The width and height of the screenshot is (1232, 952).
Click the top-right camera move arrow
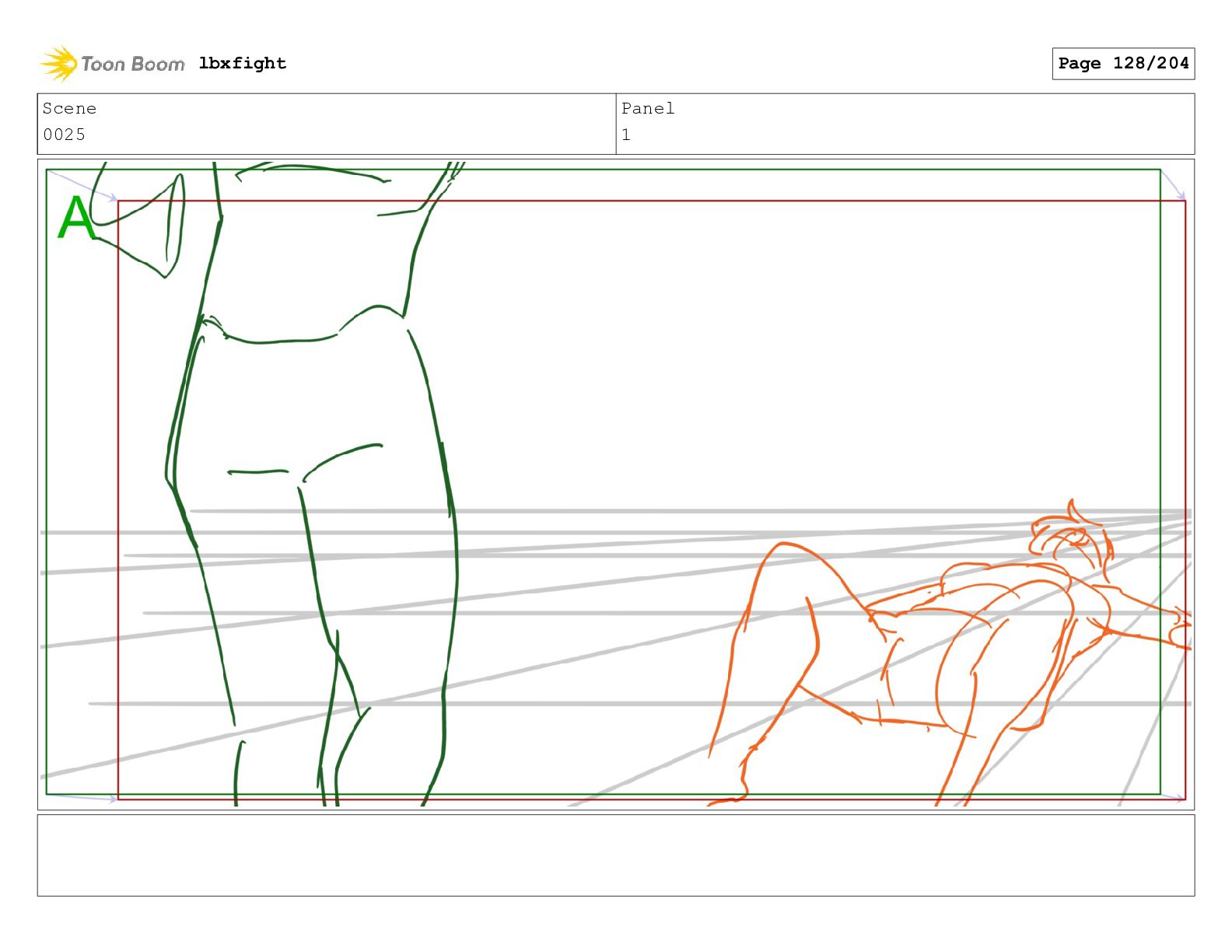(x=1173, y=185)
